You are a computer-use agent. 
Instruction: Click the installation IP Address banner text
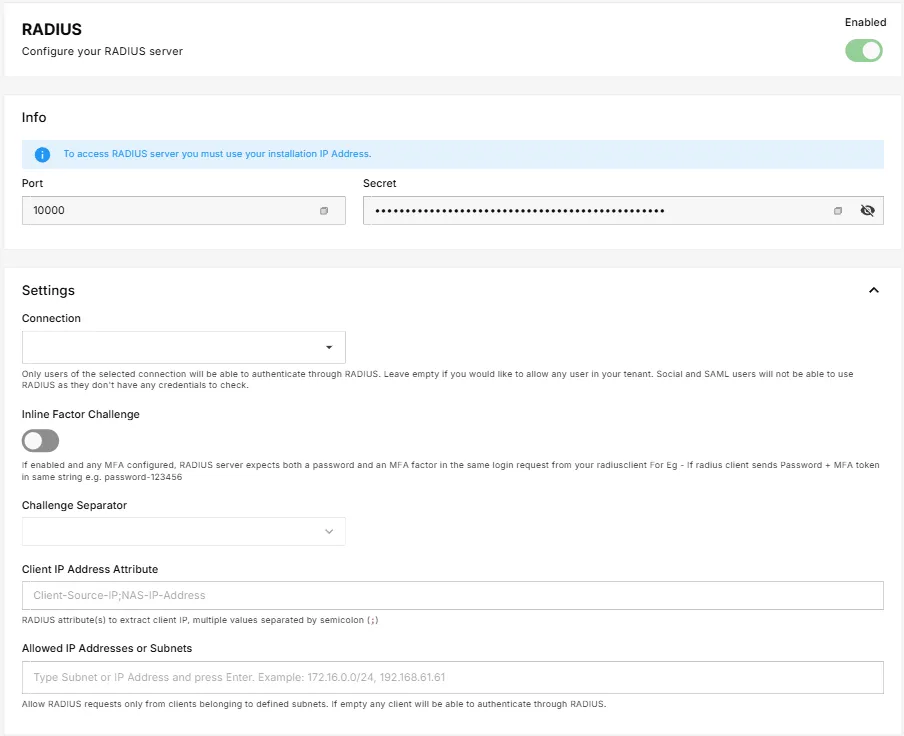(217, 154)
